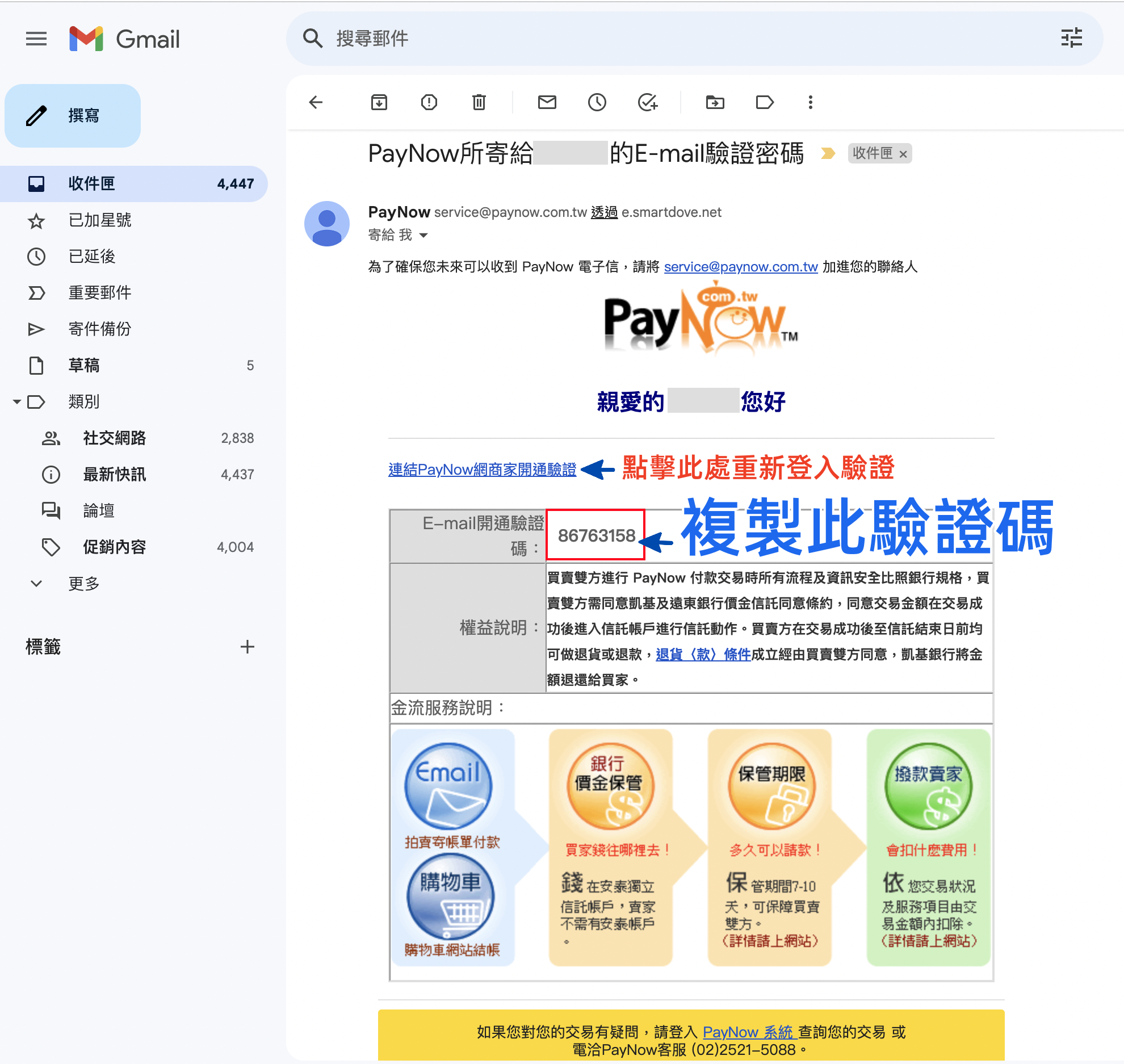Report this email as spam
Screen dimensions: 1124x1064
click(x=429, y=102)
